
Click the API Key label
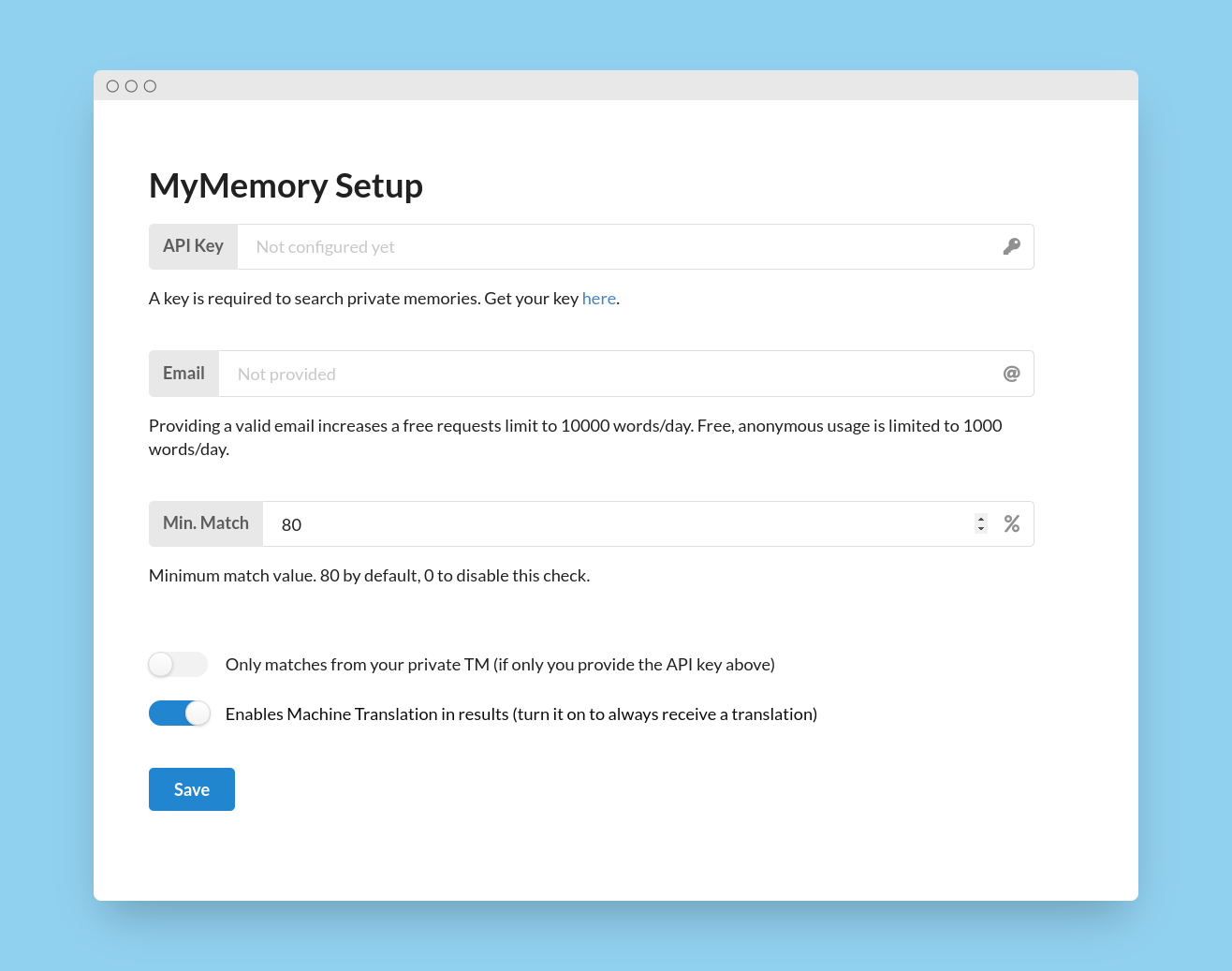click(193, 246)
